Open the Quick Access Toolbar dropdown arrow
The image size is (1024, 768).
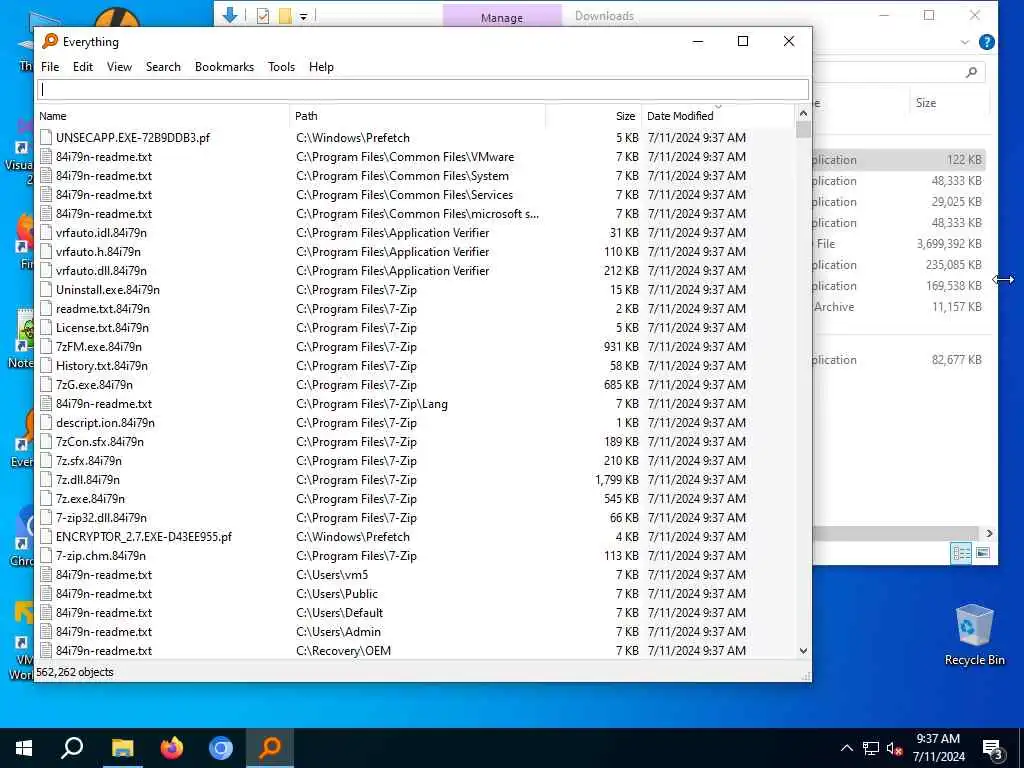point(303,16)
